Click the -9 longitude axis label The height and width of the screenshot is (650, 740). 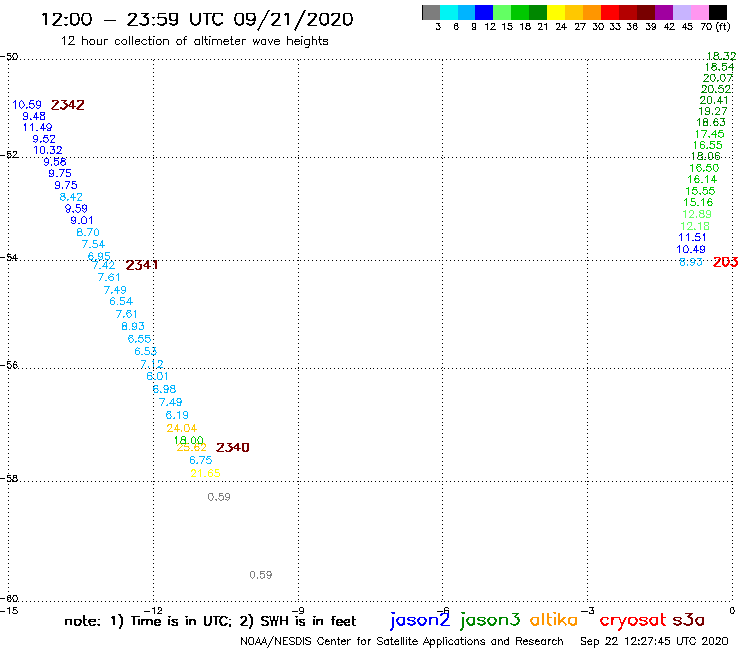[x=298, y=610]
